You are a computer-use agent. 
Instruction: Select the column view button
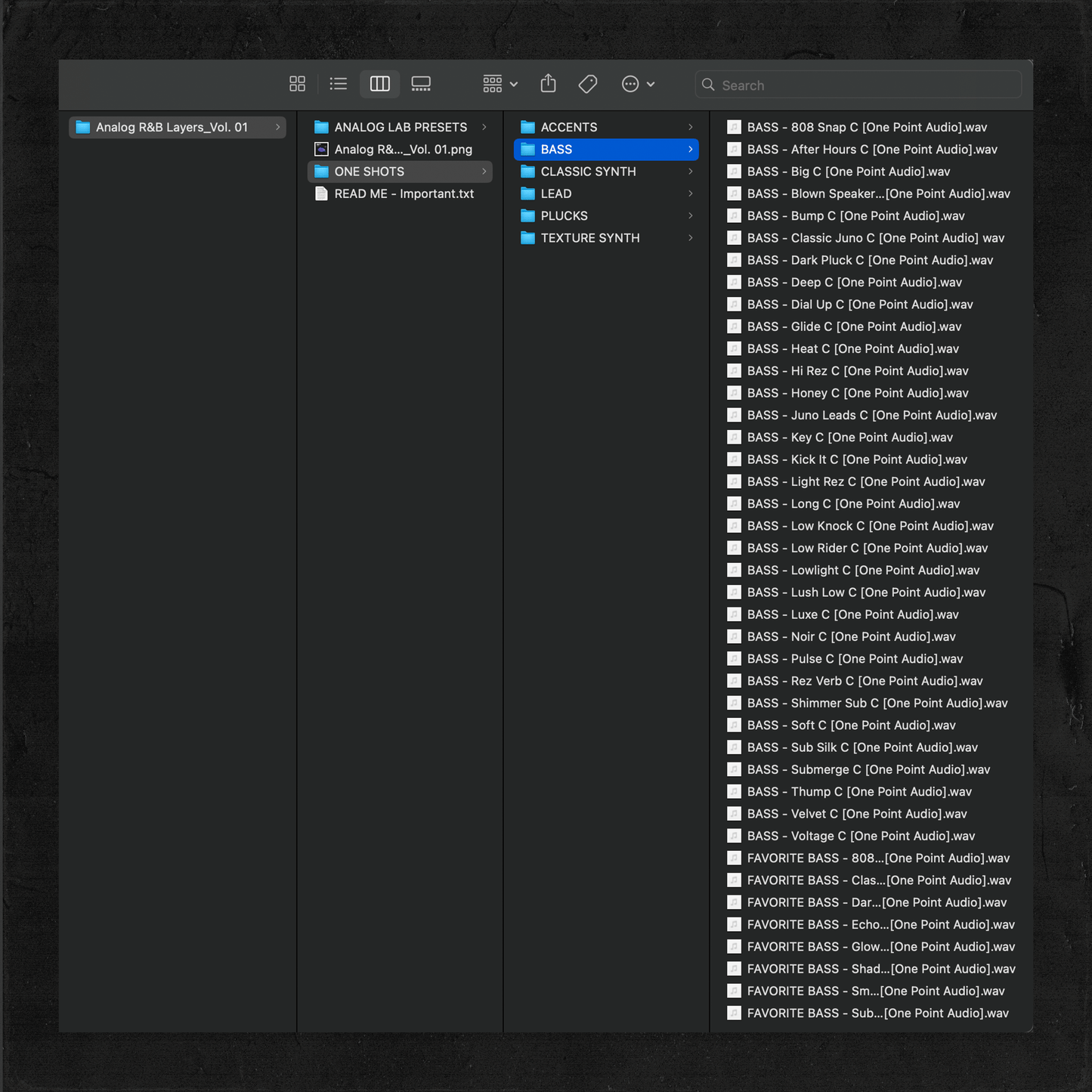coord(379,84)
